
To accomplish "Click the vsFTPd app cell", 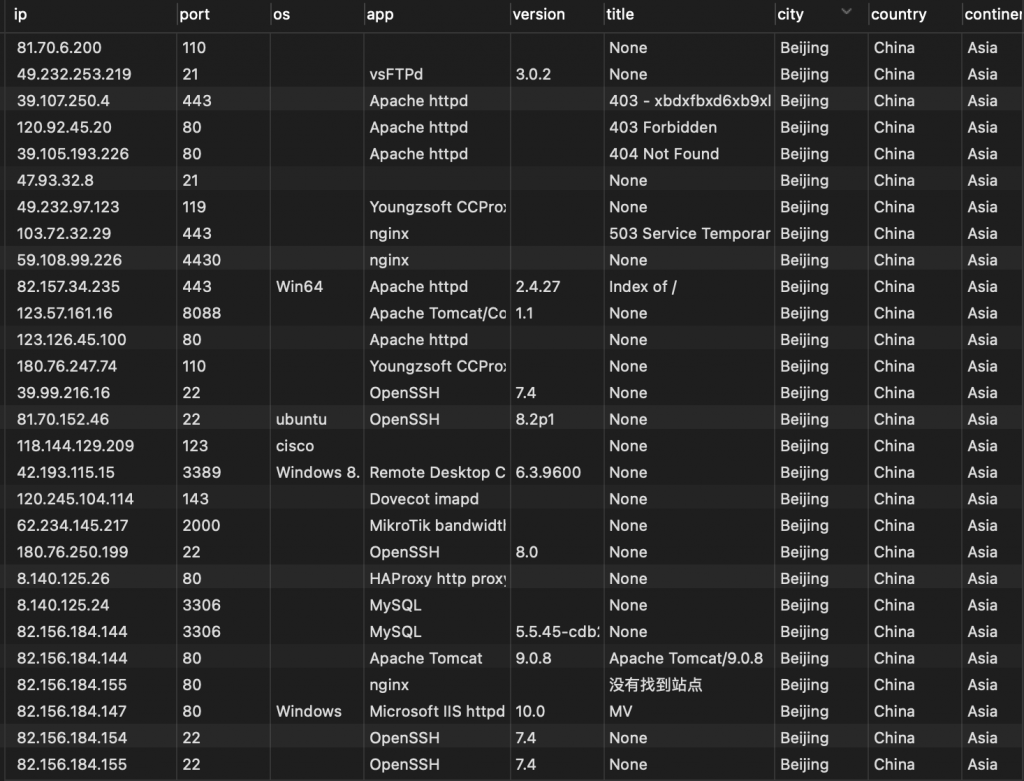I will click(396, 74).
